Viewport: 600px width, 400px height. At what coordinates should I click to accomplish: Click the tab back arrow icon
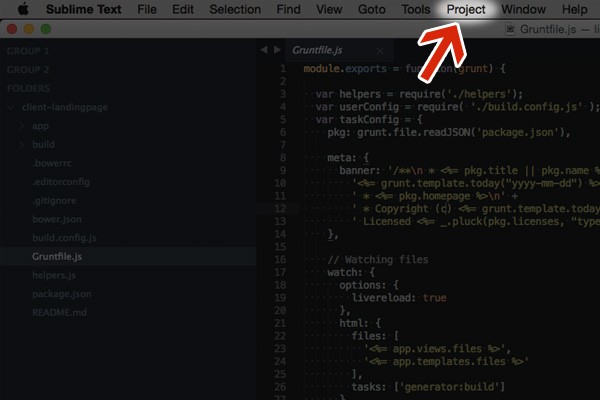point(264,49)
